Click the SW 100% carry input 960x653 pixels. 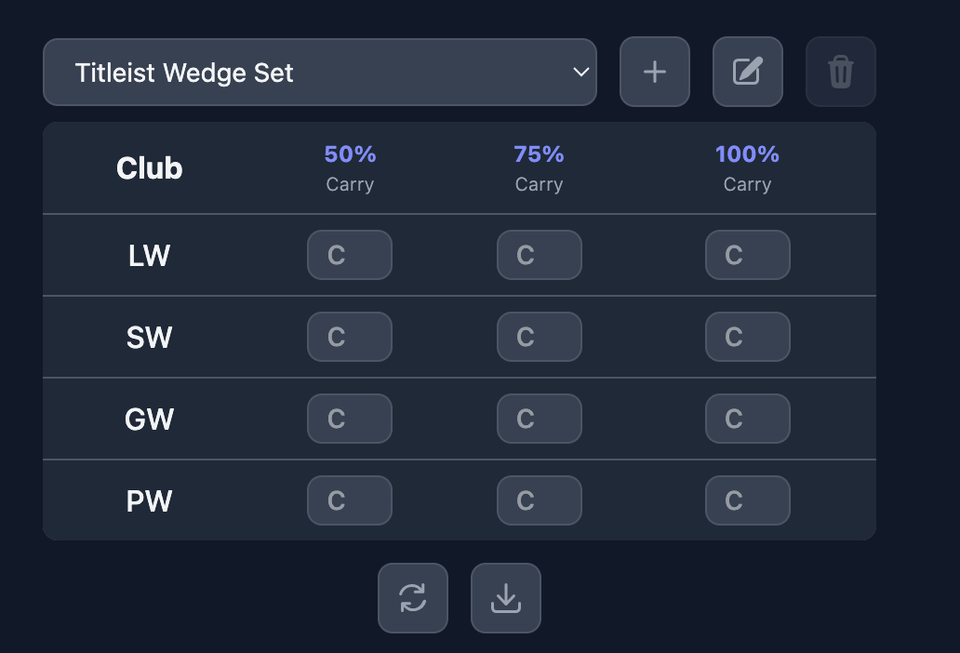[747, 337]
